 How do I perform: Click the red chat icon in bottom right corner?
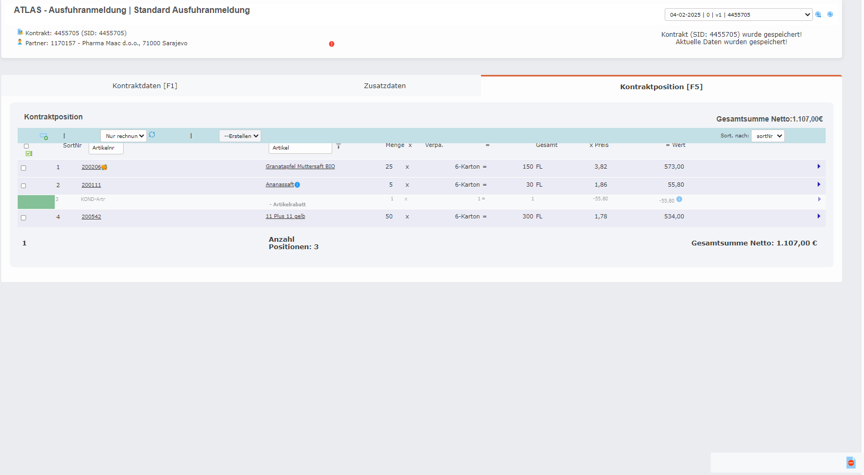[x=851, y=463]
